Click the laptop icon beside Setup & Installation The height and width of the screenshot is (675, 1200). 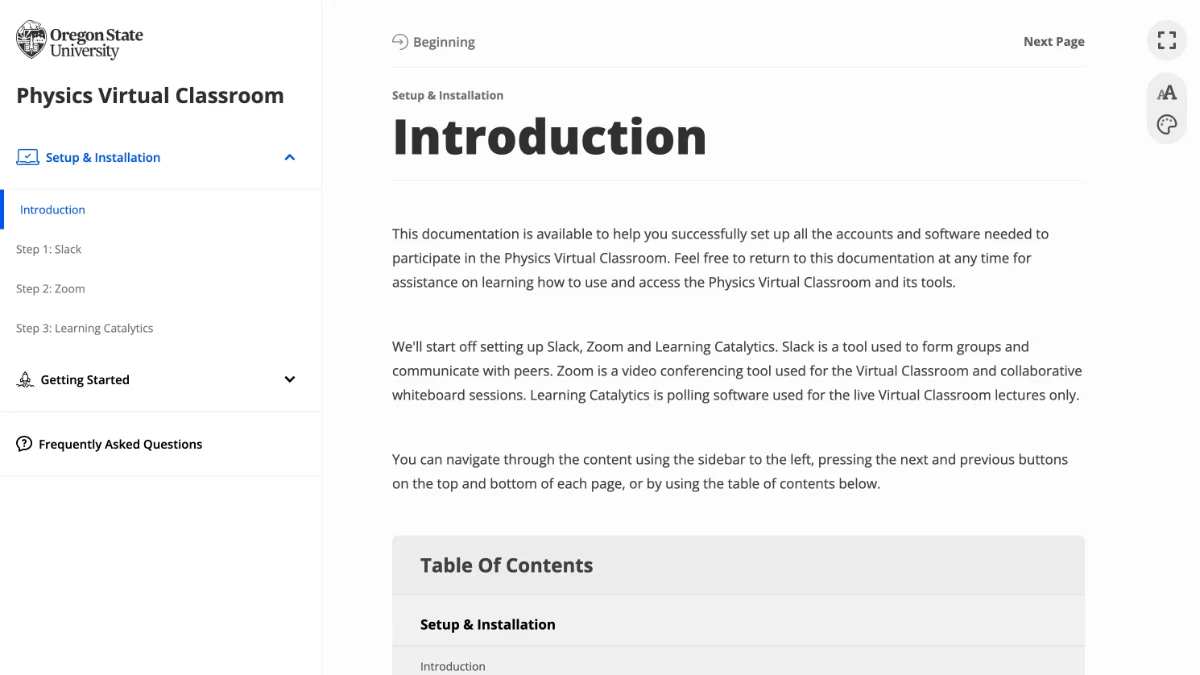pos(28,157)
